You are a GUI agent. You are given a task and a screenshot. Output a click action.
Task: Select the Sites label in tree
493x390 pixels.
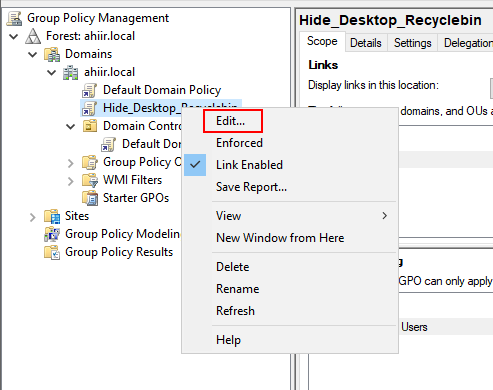coord(77,216)
